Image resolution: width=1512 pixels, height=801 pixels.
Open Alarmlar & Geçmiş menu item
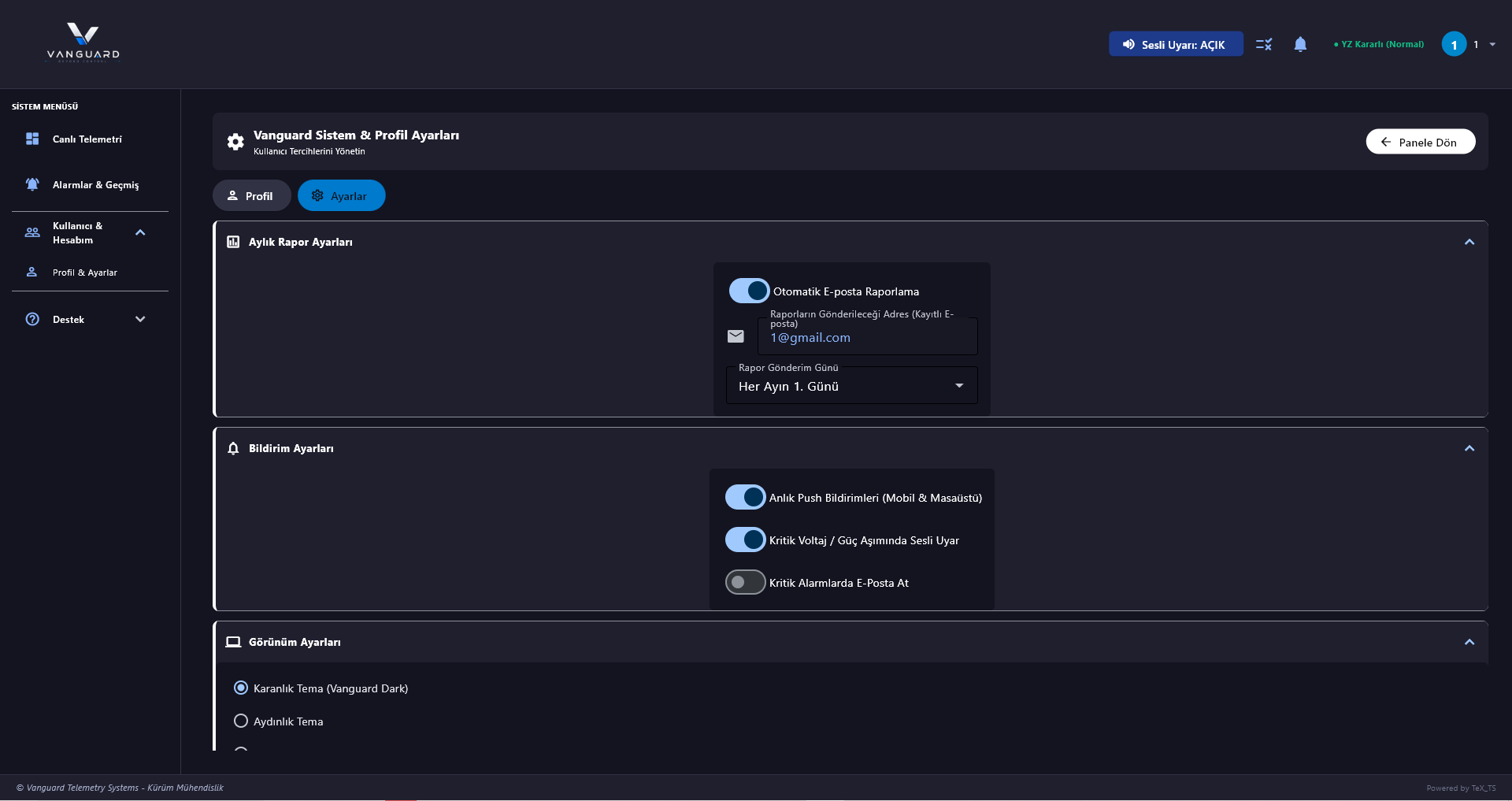pos(90,184)
